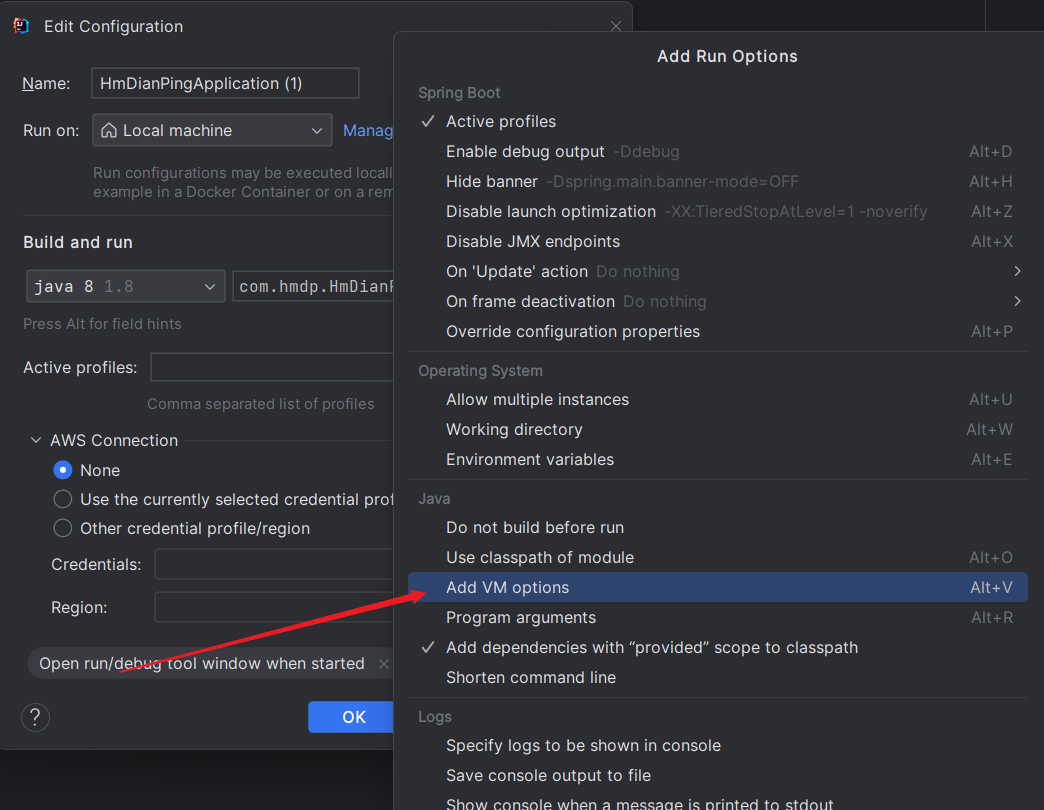Select Override configuration properties
This screenshot has height=810, width=1044.
[718, 331]
